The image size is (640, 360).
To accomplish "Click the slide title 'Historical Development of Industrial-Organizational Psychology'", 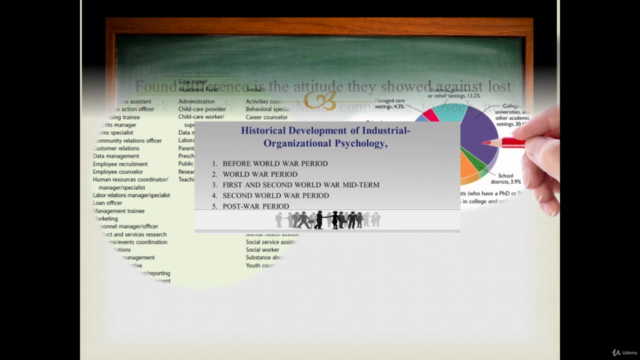I will pyautogui.click(x=325, y=137).
